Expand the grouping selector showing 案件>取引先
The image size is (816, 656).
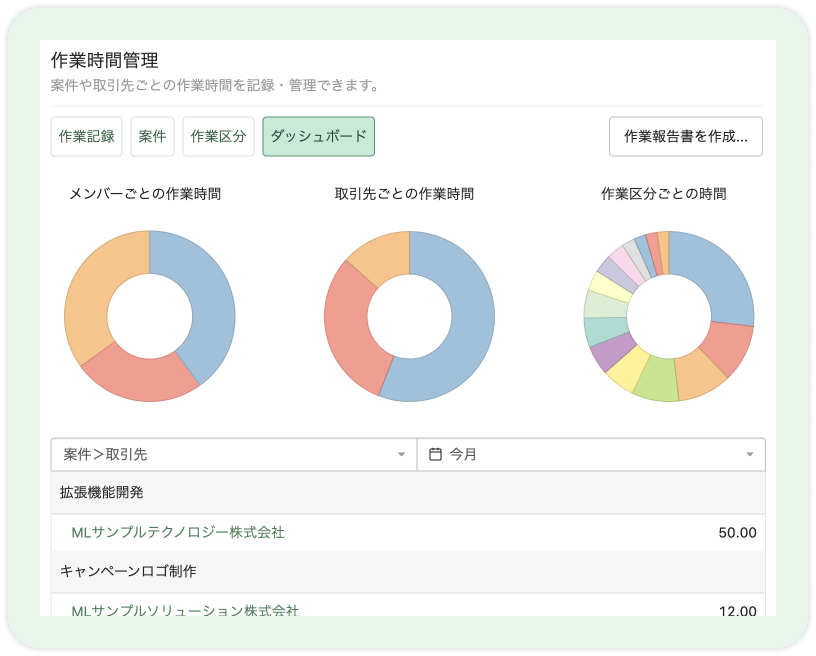click(x=230, y=453)
